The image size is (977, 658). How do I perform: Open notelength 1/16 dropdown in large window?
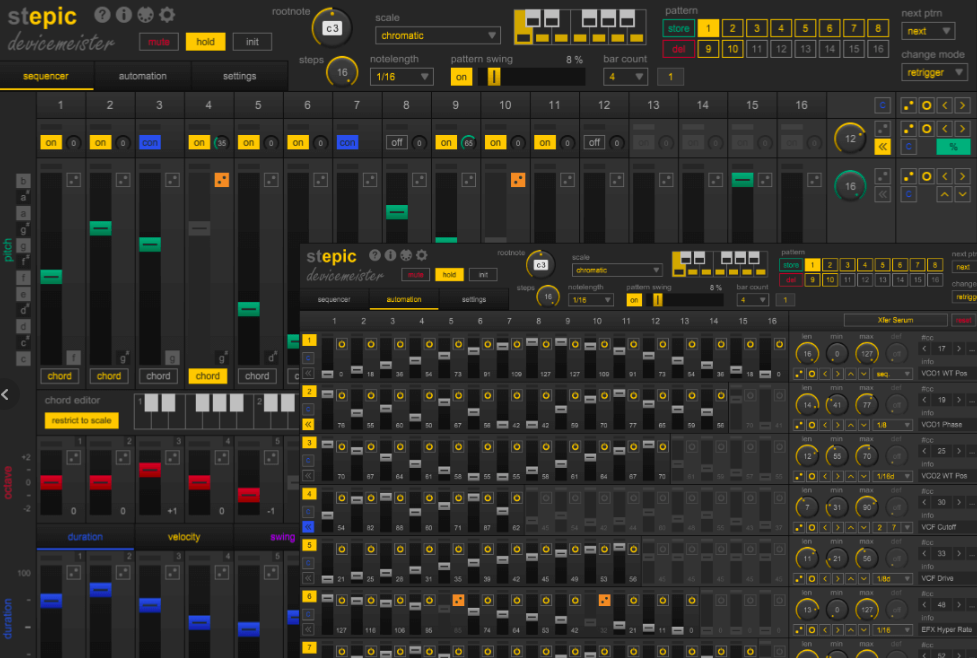(401, 77)
